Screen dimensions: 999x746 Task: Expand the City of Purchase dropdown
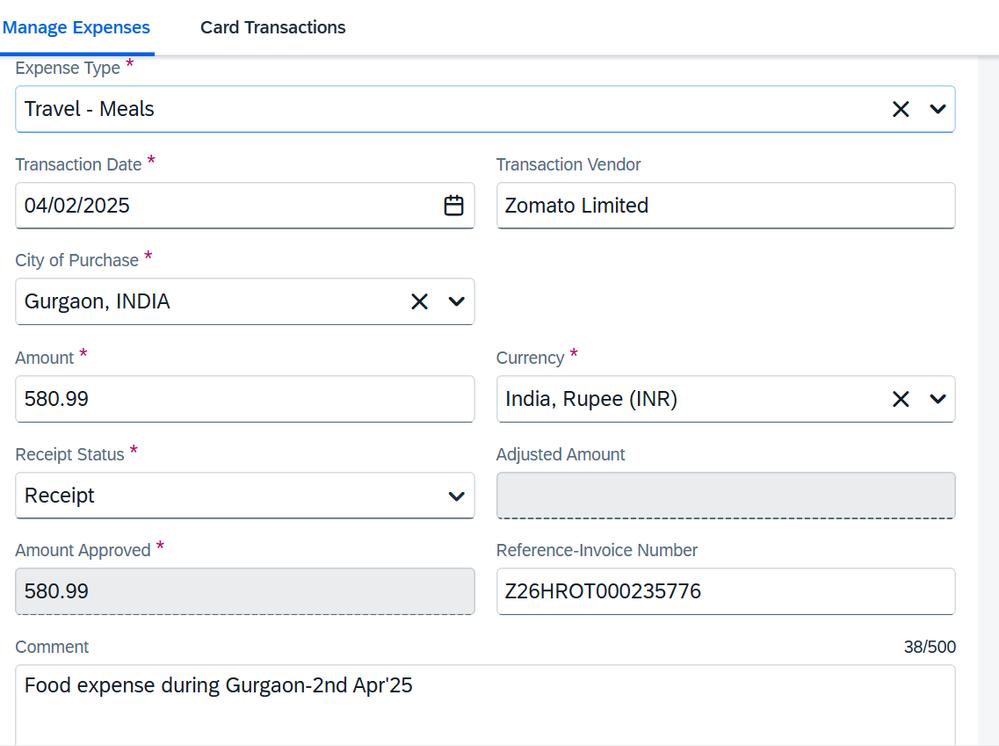coord(456,301)
